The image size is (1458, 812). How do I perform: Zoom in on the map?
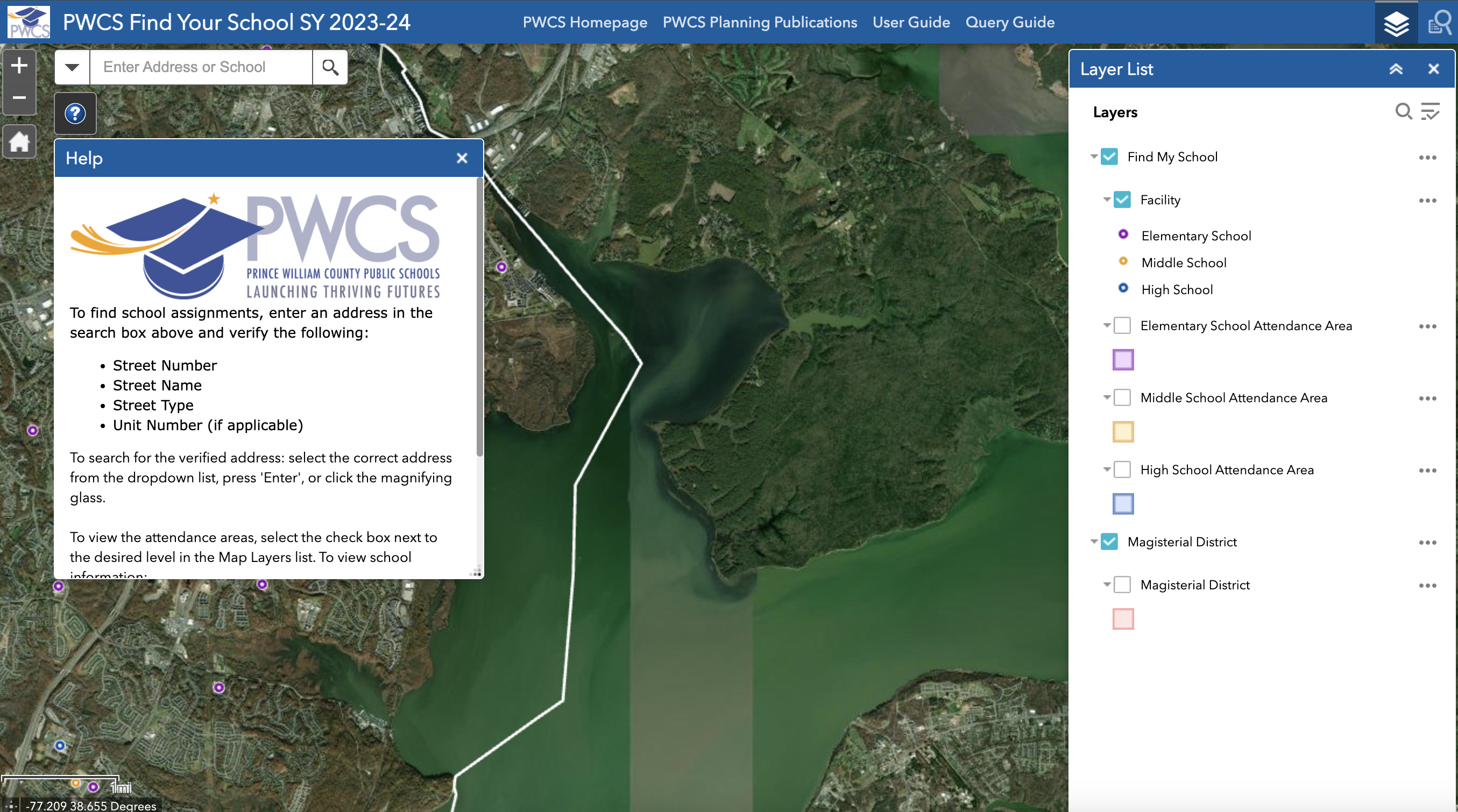pyautogui.click(x=19, y=66)
